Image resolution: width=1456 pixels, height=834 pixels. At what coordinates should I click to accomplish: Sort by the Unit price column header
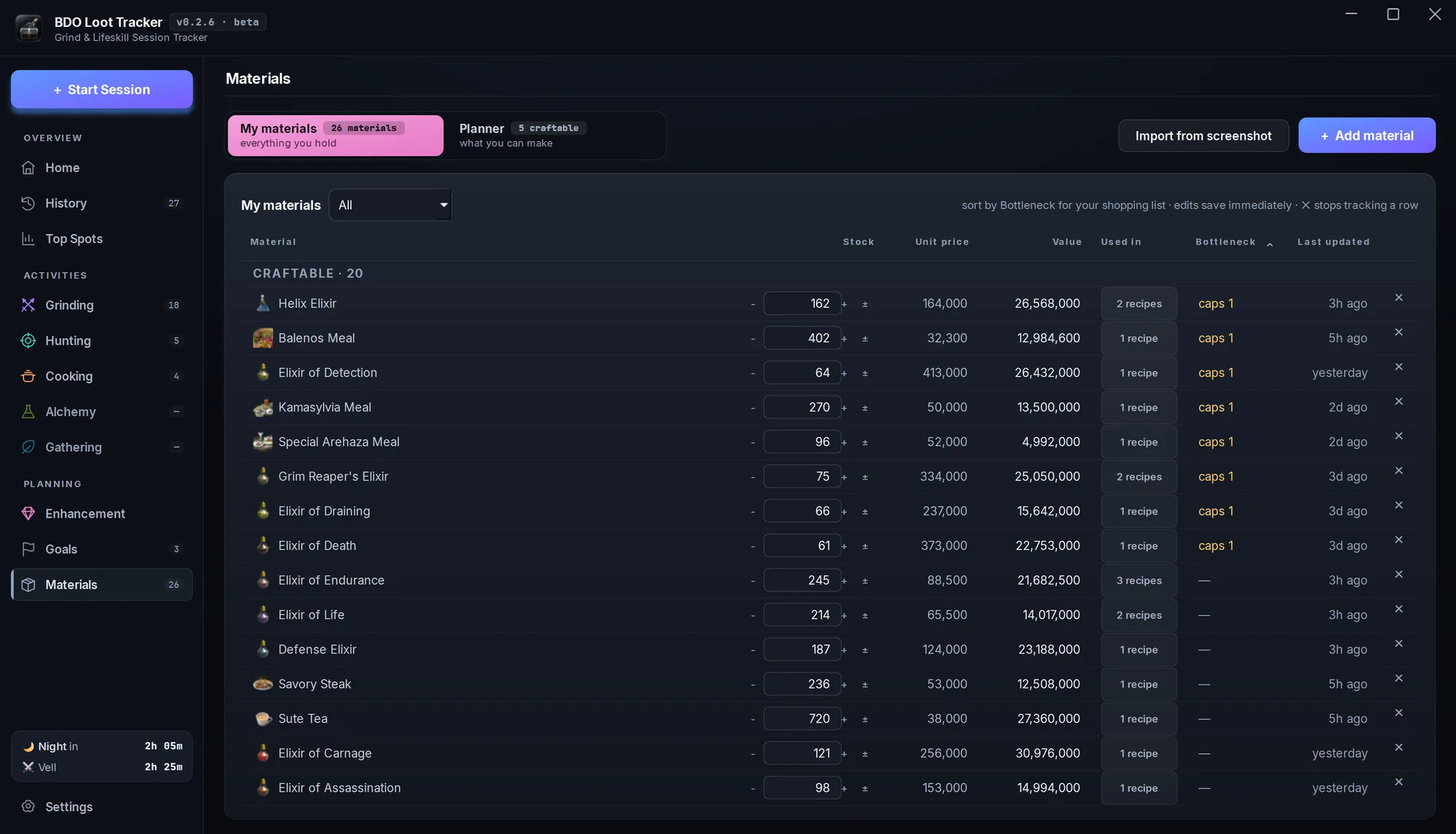pos(942,242)
